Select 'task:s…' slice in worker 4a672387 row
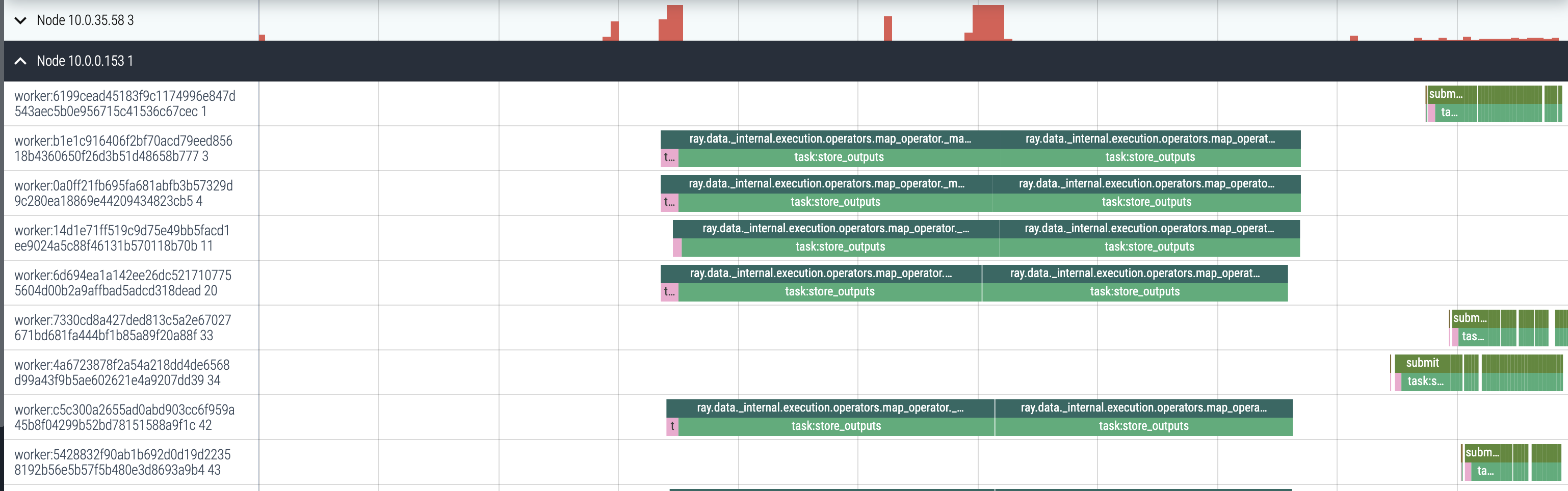Viewport: 1568px width, 491px height. tap(1426, 381)
